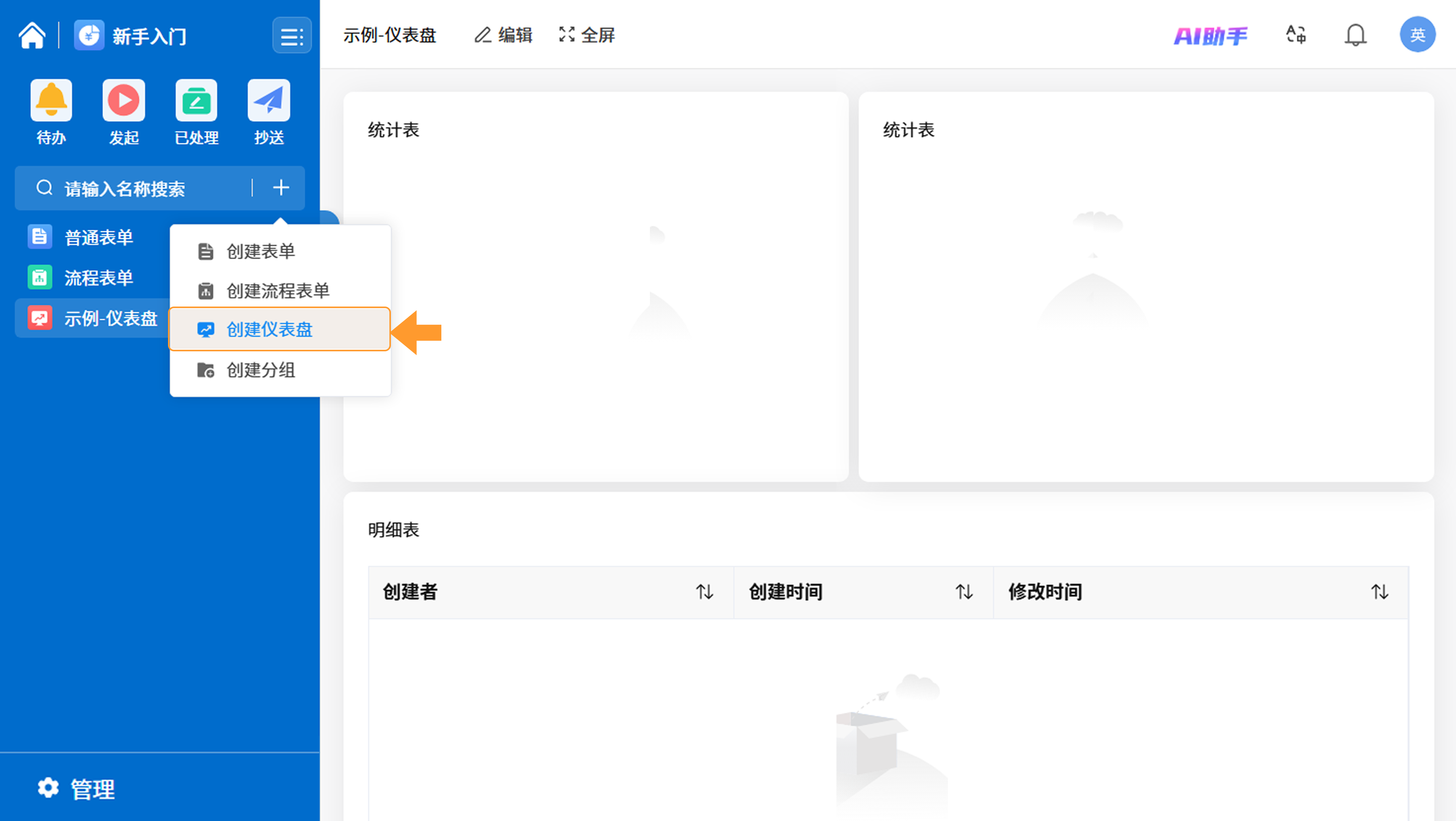Click the 示例-仪表盘 red dashboard icon
Viewport: 1456px width, 821px height.
pyautogui.click(x=39, y=318)
